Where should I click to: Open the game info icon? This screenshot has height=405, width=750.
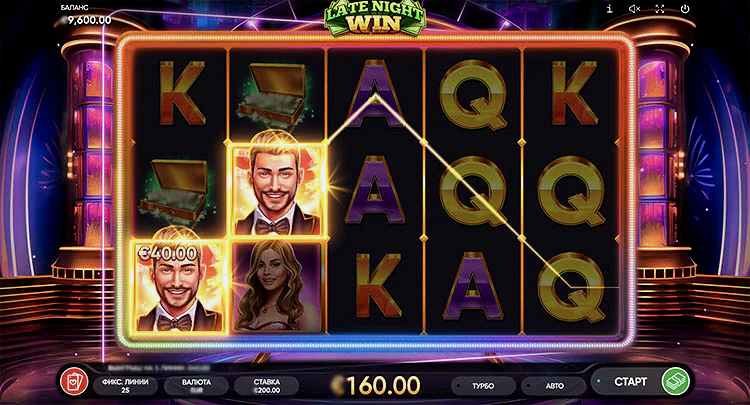(x=609, y=9)
